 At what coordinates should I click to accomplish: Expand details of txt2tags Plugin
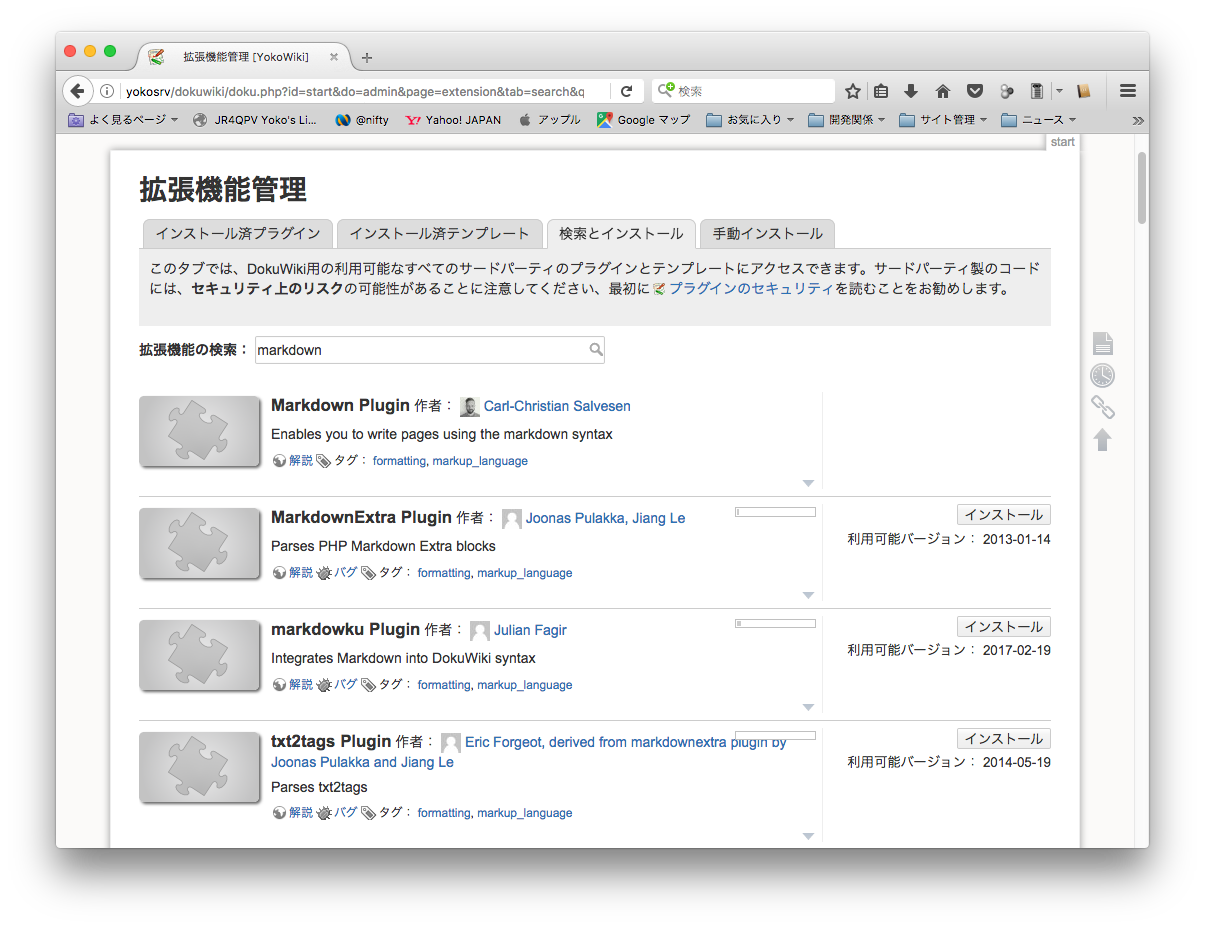click(x=808, y=836)
